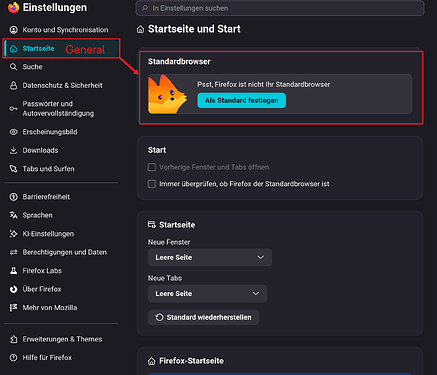Image resolution: width=437 pixels, height=375 pixels.
Task: Open the Neue Fenster dropdown
Action: (x=210, y=257)
